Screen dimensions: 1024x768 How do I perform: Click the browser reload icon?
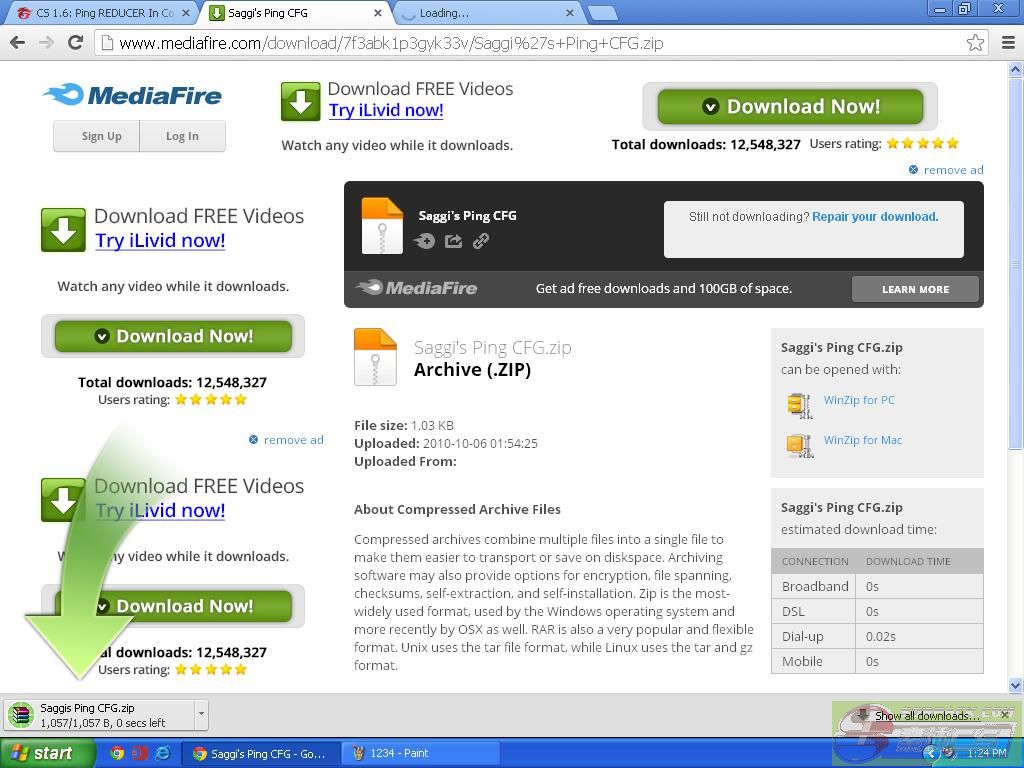[x=75, y=42]
